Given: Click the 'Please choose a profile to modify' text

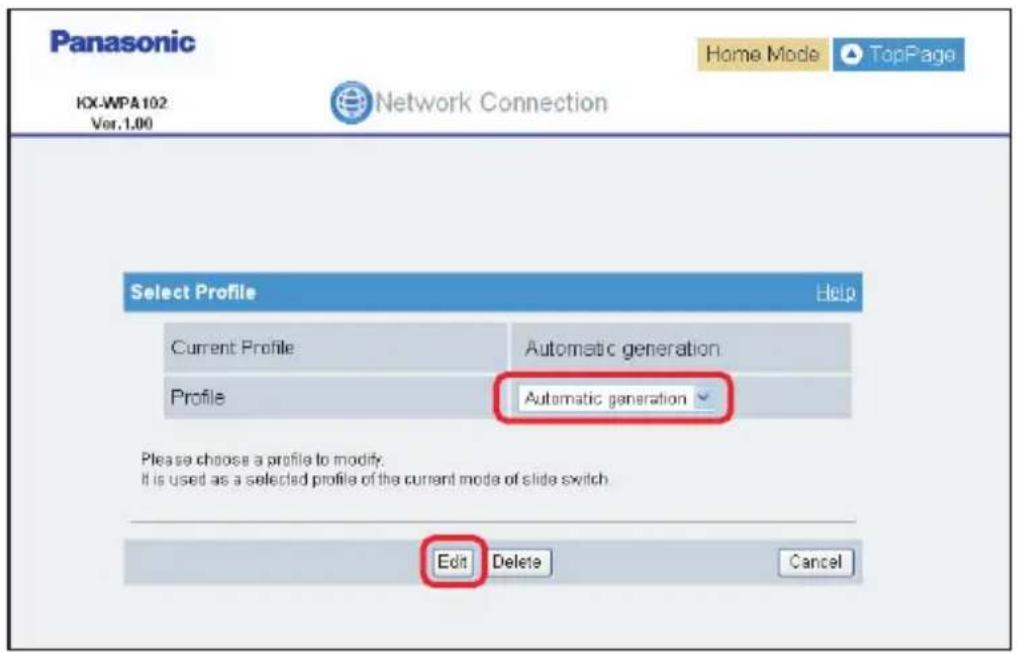Looking at the screenshot, I should (x=263, y=460).
